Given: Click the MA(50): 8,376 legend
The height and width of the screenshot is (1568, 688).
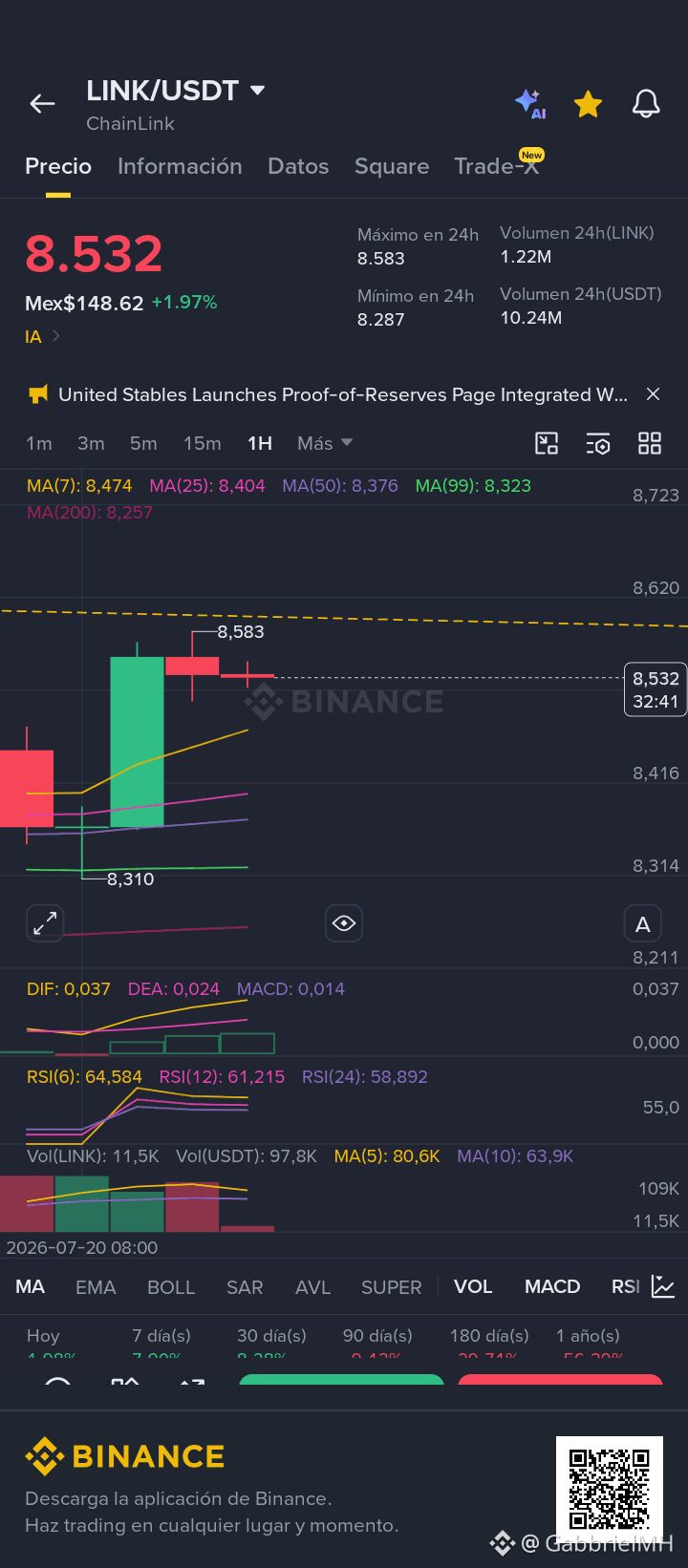Looking at the screenshot, I should (340, 486).
